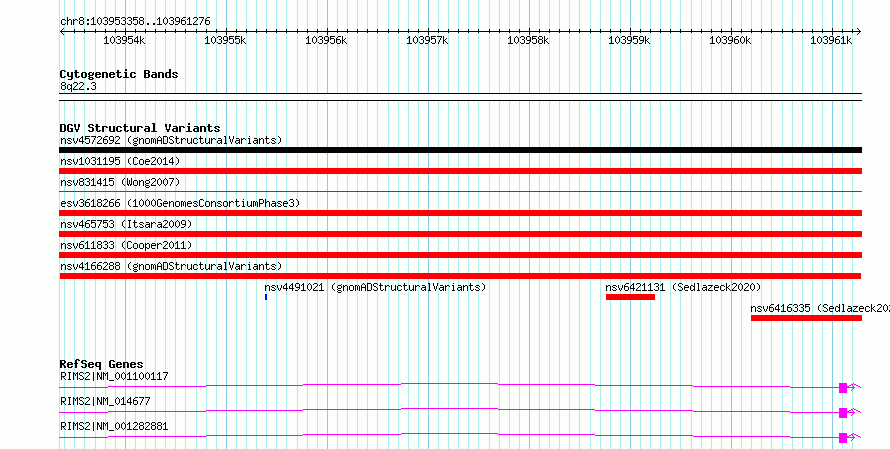Open variant label nsv831415 (Wong2007)
The width and height of the screenshot is (890, 449).
(x=120, y=182)
